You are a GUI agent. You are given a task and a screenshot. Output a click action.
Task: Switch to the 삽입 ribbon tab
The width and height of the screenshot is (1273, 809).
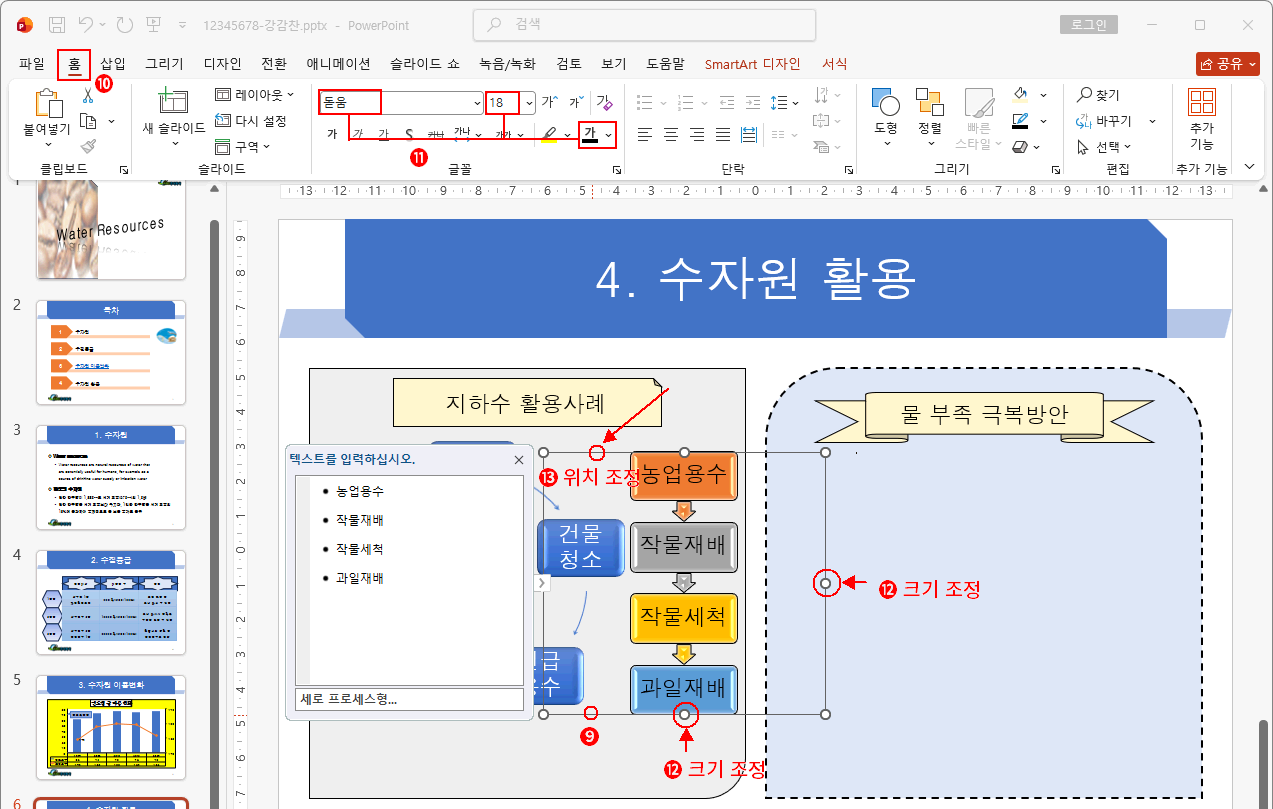tap(112, 63)
